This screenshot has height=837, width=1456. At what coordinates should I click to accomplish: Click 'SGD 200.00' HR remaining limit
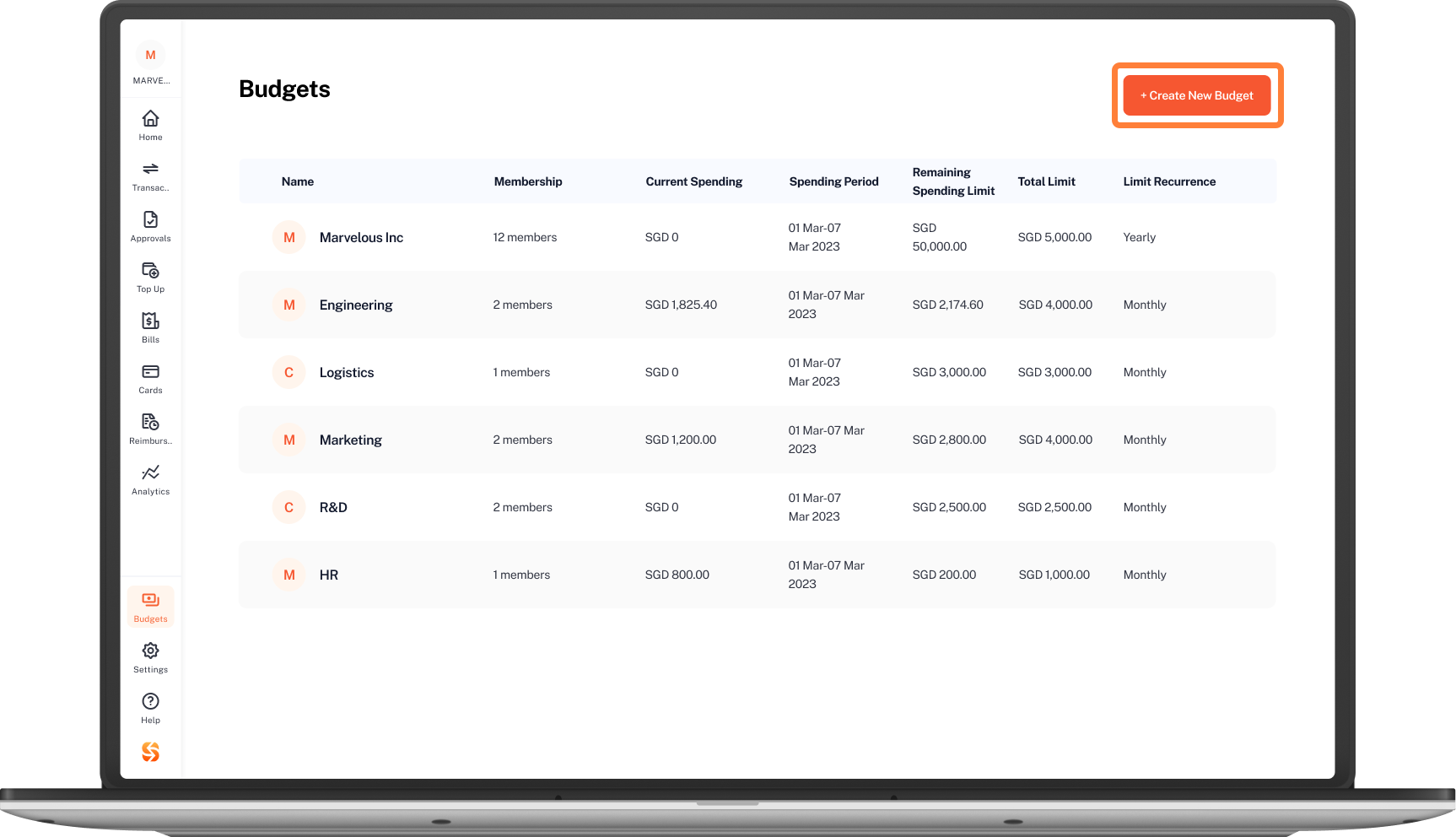pyautogui.click(x=944, y=575)
